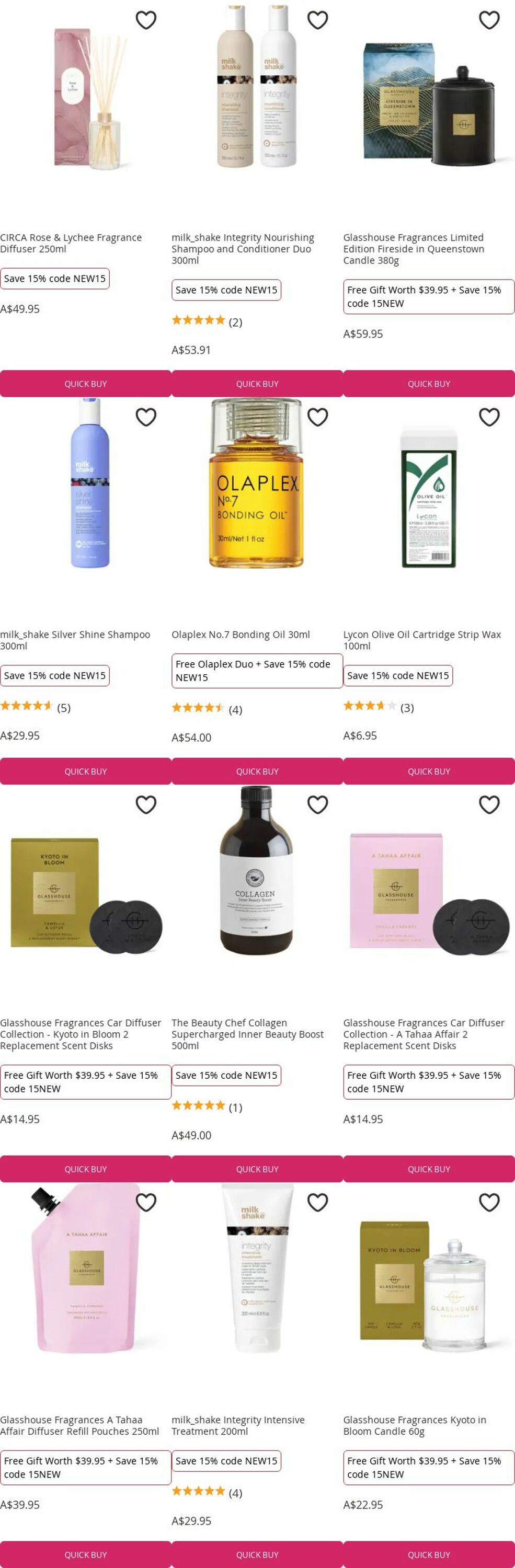Viewport: 515px width, 1568px height.
Task: Quick Buy the CIRCA Rose & Lychee Diffuser
Action: 86,384
